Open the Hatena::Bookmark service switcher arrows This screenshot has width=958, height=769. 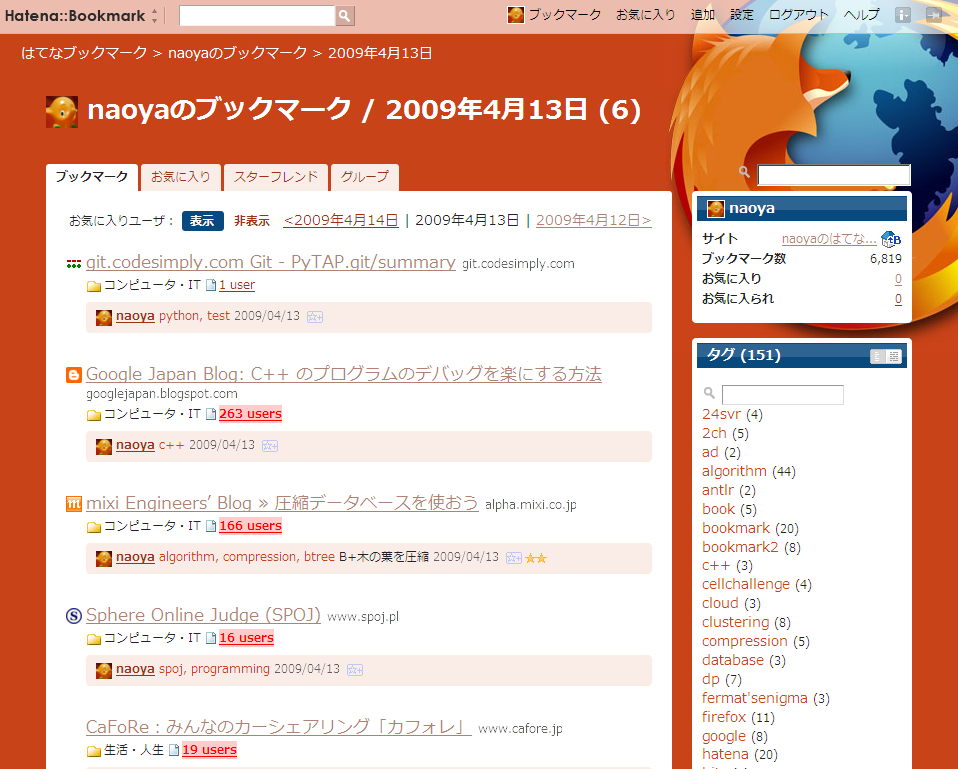click(x=155, y=16)
